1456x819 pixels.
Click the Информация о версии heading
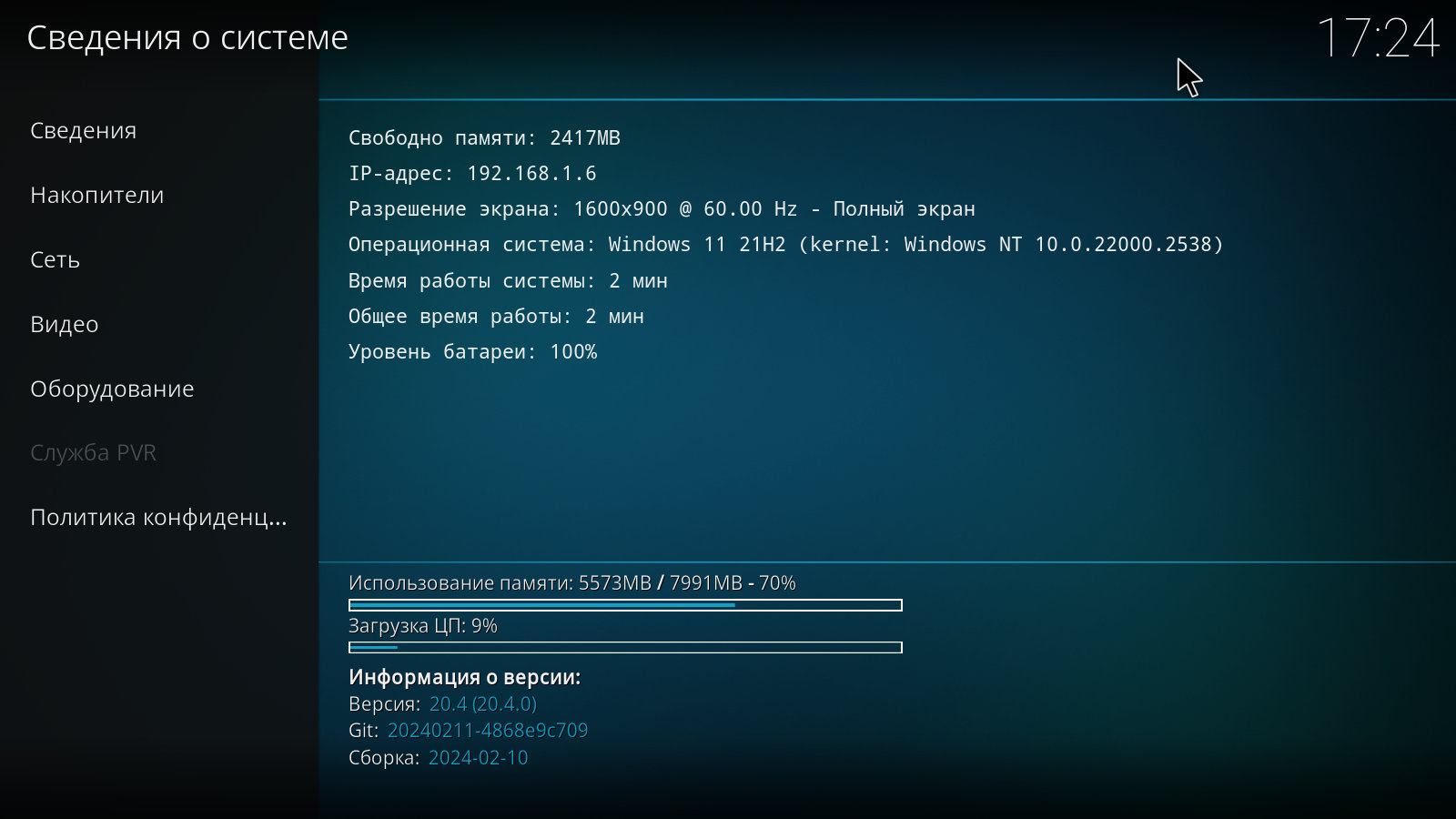pos(464,677)
